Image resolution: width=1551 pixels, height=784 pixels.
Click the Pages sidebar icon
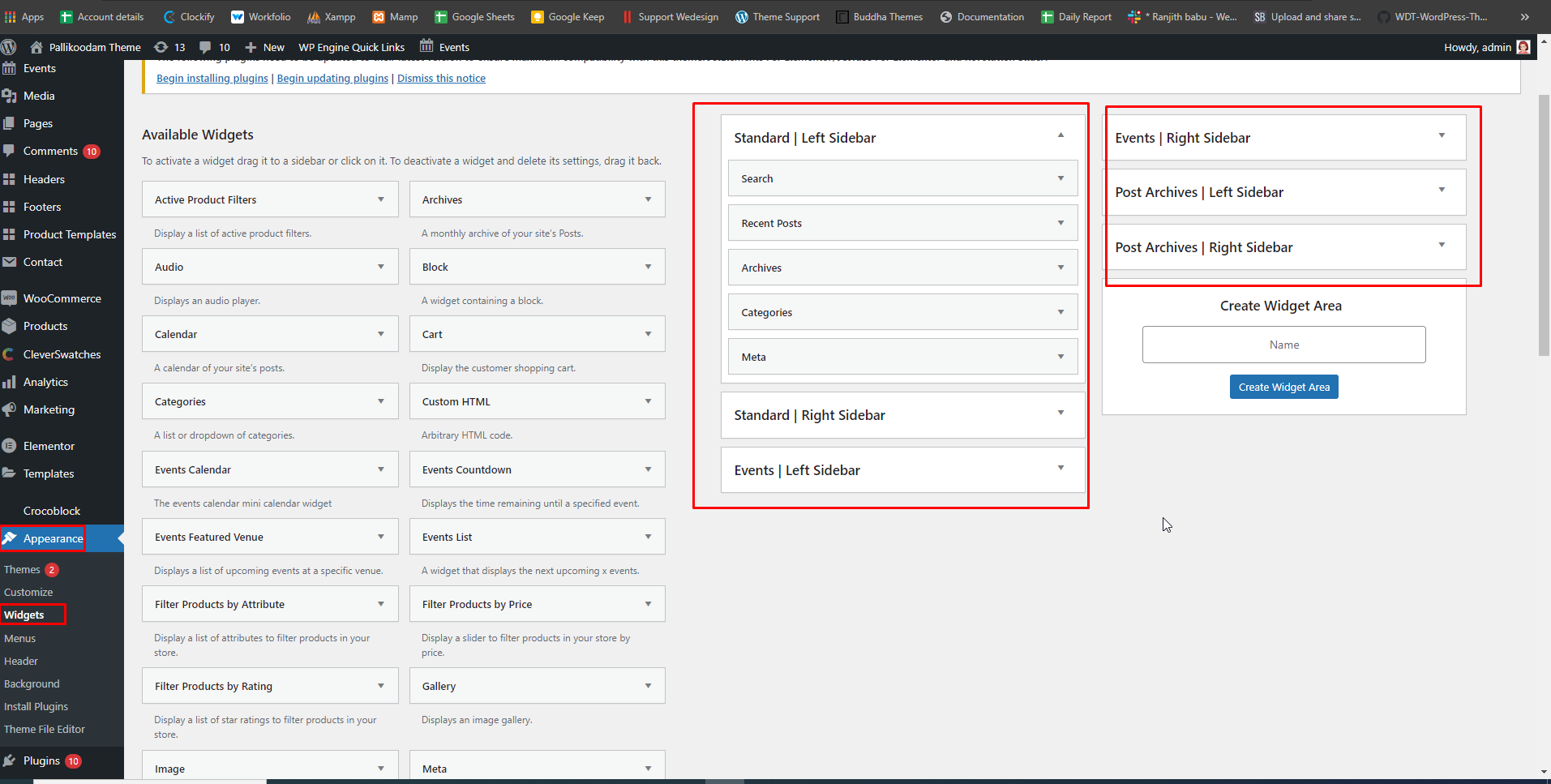10,123
